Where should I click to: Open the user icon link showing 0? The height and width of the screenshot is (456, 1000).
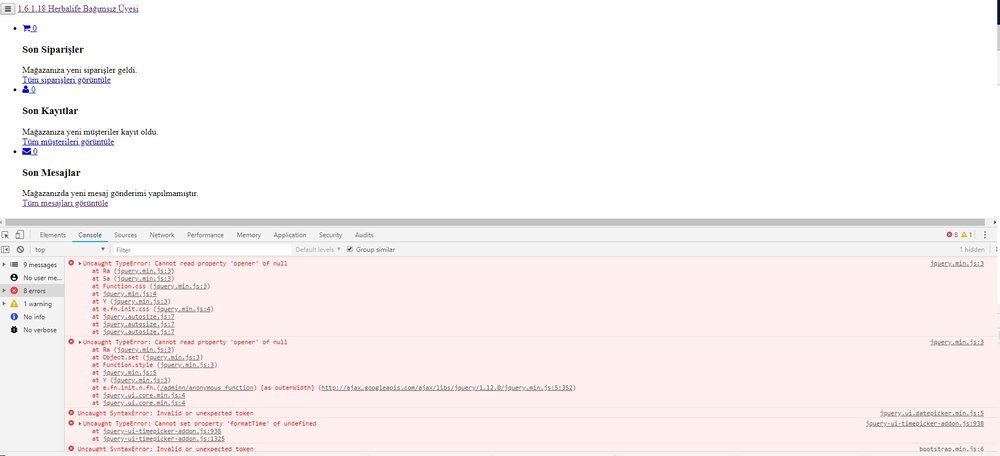[29, 90]
